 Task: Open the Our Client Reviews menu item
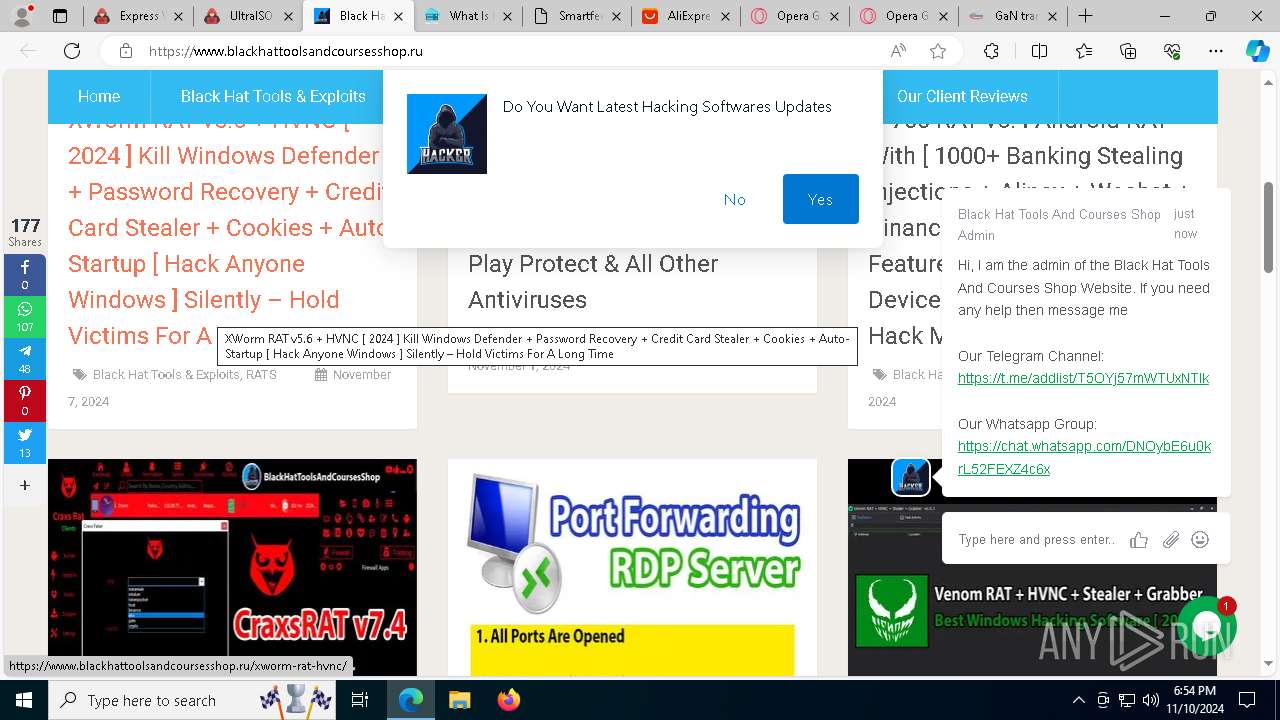[x=962, y=96]
